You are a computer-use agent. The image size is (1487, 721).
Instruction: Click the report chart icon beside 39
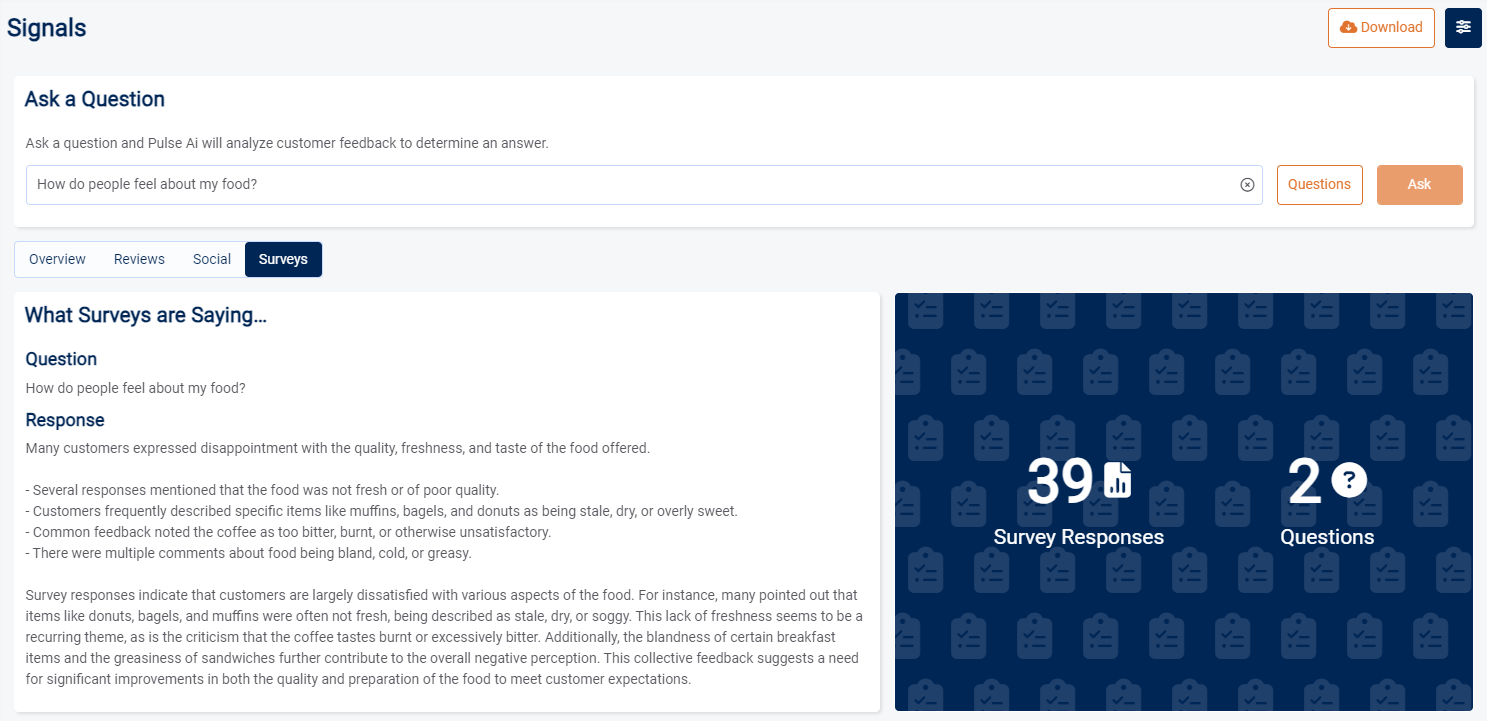[1118, 481]
